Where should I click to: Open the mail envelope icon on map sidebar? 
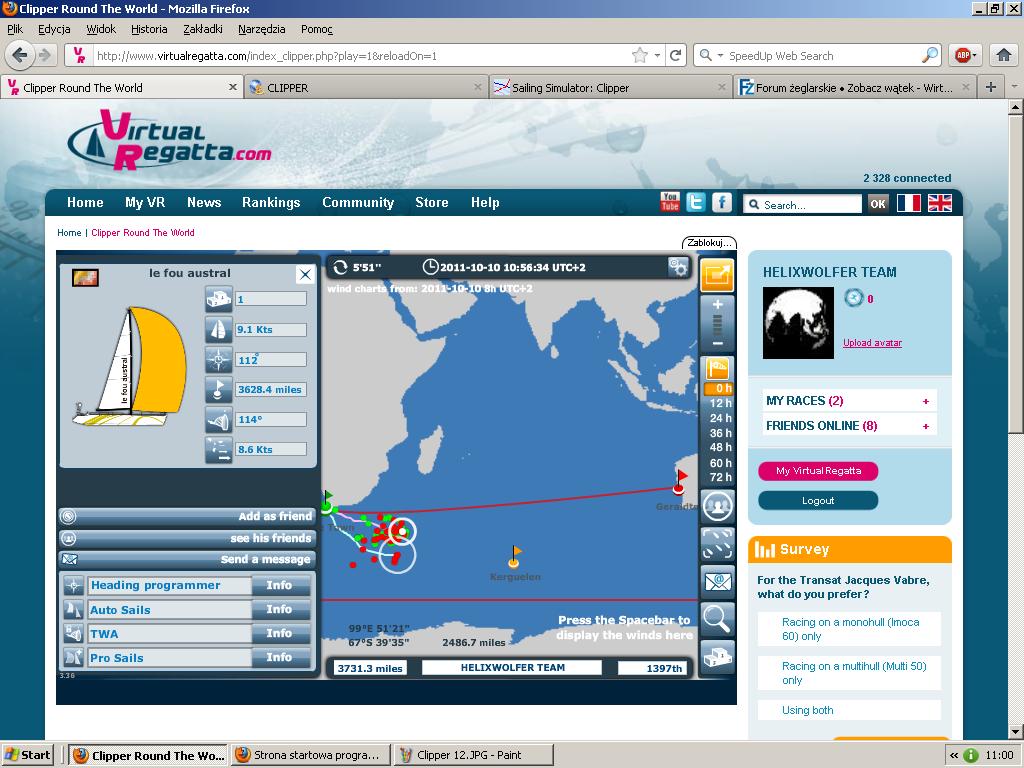pos(717,581)
